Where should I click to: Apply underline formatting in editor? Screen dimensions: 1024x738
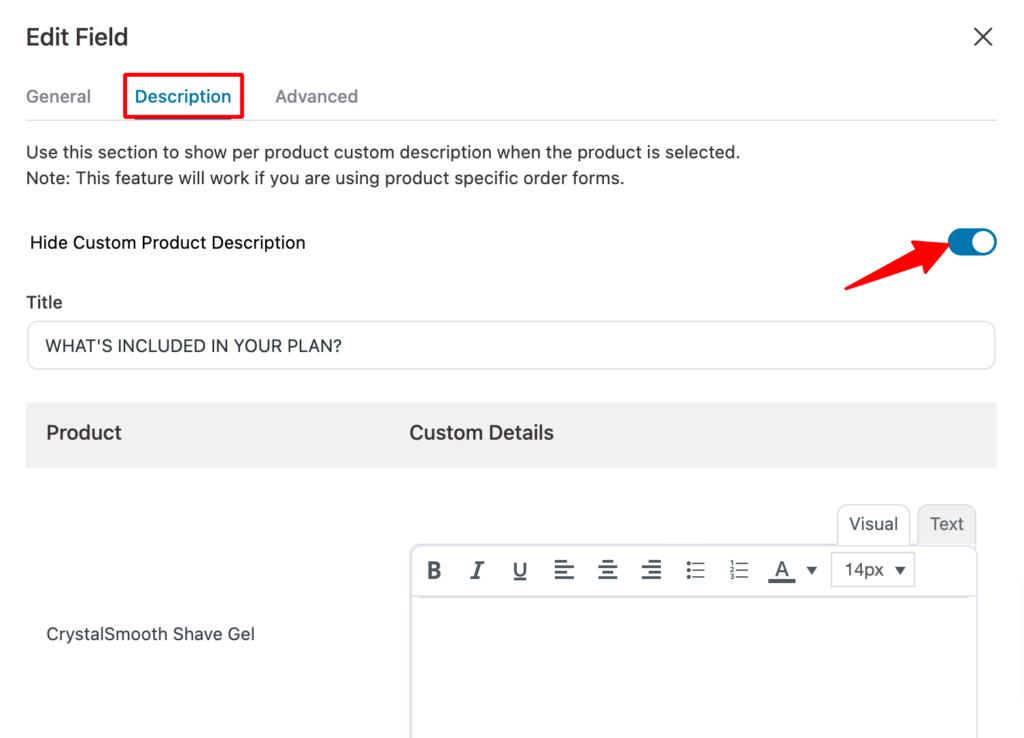(x=520, y=570)
